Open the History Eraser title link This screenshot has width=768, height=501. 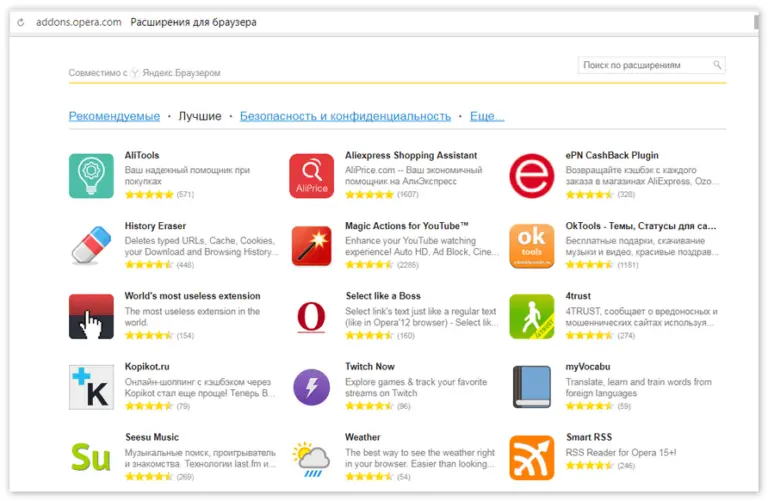pos(155,226)
